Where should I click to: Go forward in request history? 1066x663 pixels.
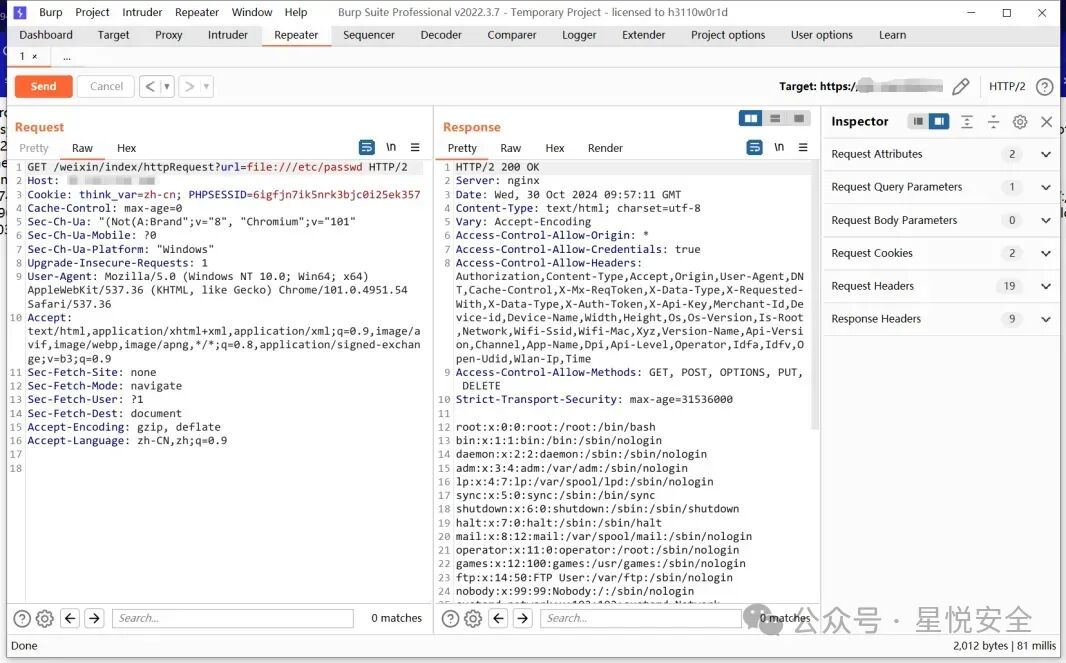pyautogui.click(x=189, y=86)
